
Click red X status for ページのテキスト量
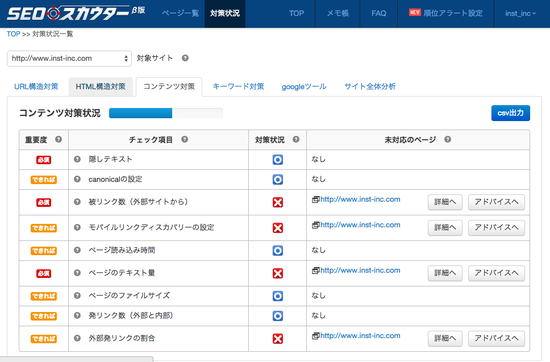click(x=277, y=273)
